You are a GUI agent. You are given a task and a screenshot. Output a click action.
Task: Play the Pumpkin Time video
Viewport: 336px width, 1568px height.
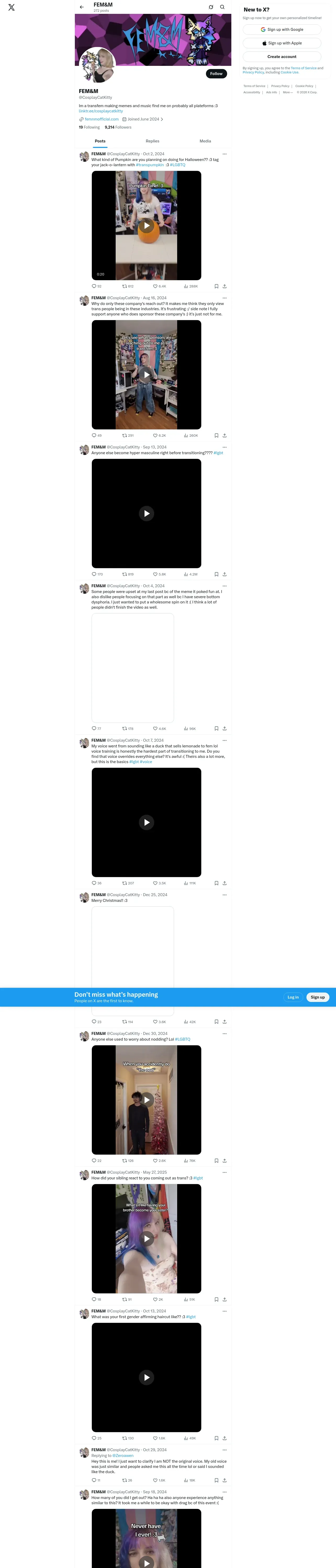coord(146,226)
